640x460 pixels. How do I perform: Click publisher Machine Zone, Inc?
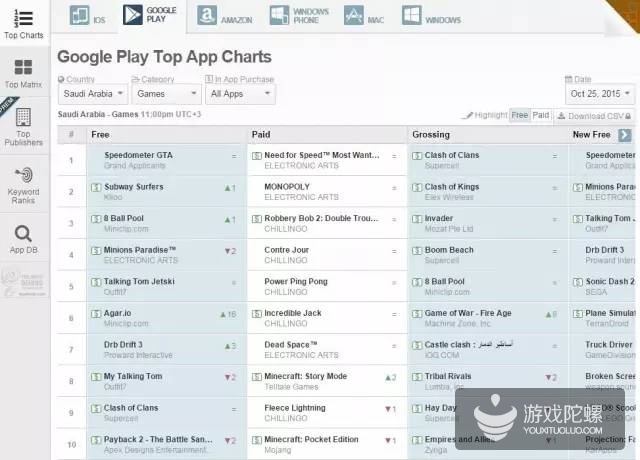pyautogui.click(x=458, y=324)
